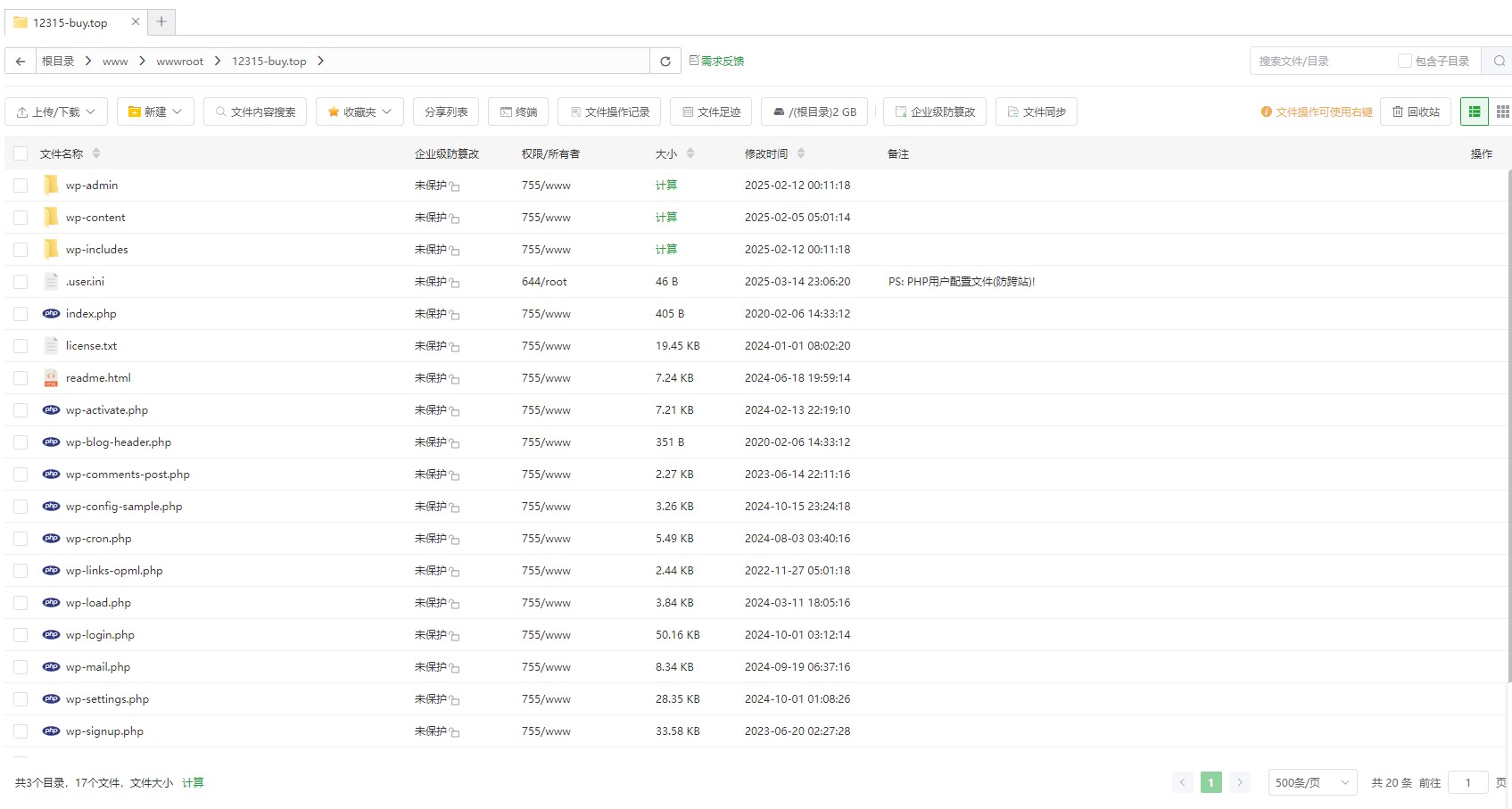Check the wp-admin row checkbox
The width and height of the screenshot is (1512, 809).
pyautogui.click(x=21, y=186)
